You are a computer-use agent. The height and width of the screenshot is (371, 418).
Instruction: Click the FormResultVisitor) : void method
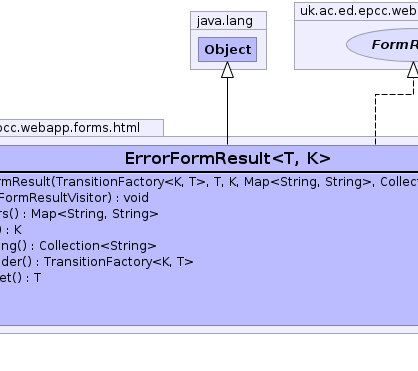[x=74, y=198]
